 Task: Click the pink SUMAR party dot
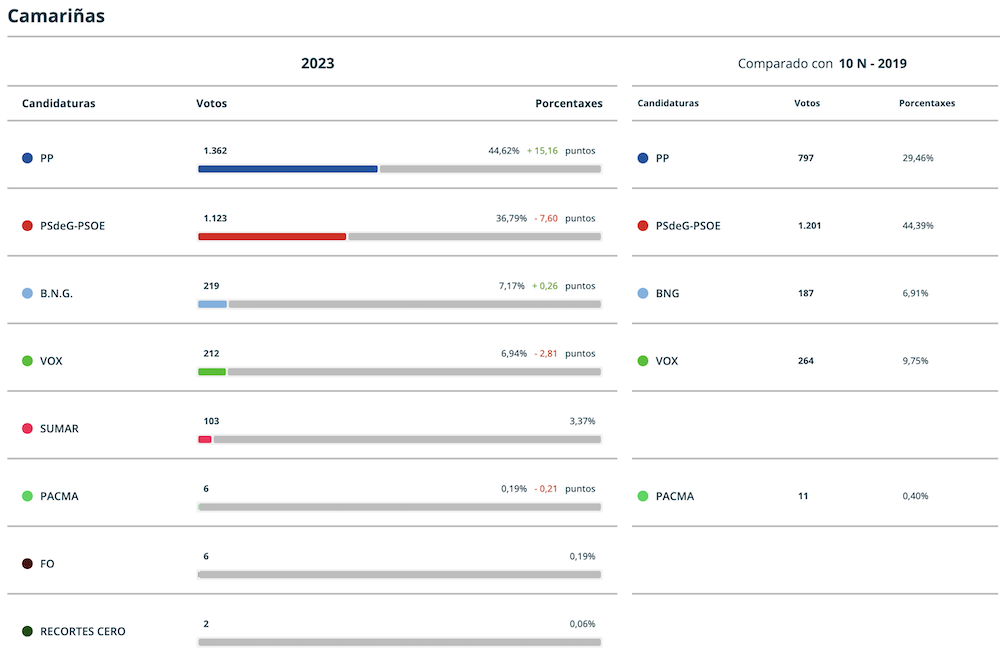(27, 429)
